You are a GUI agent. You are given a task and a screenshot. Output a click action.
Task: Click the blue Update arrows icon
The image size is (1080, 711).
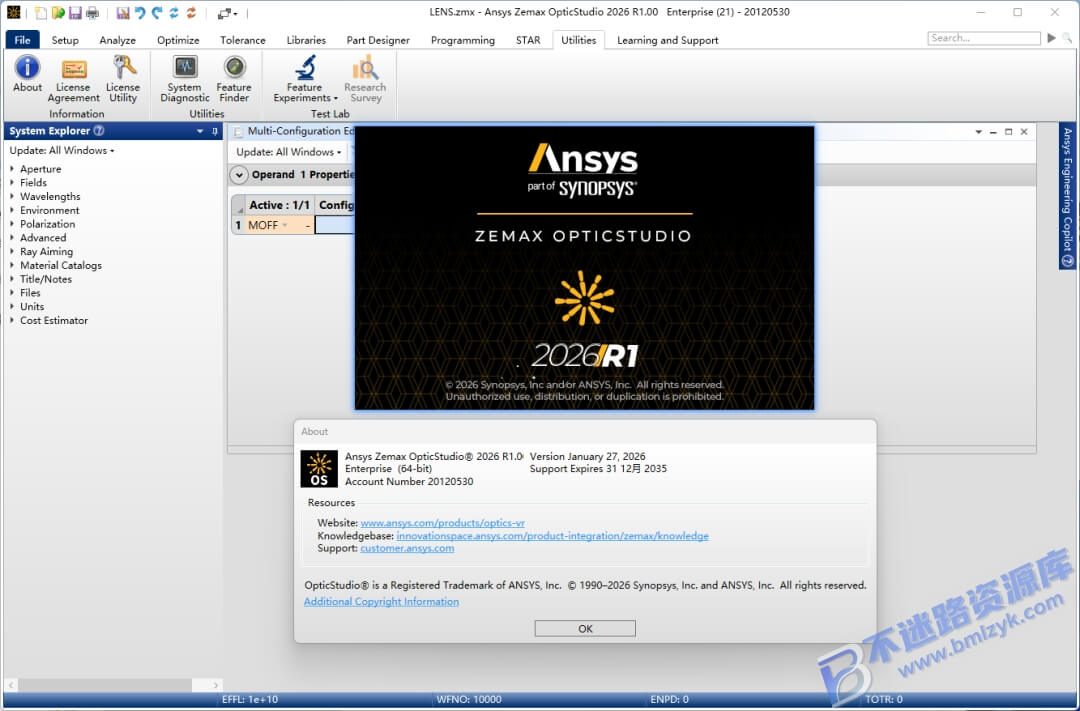[174, 12]
